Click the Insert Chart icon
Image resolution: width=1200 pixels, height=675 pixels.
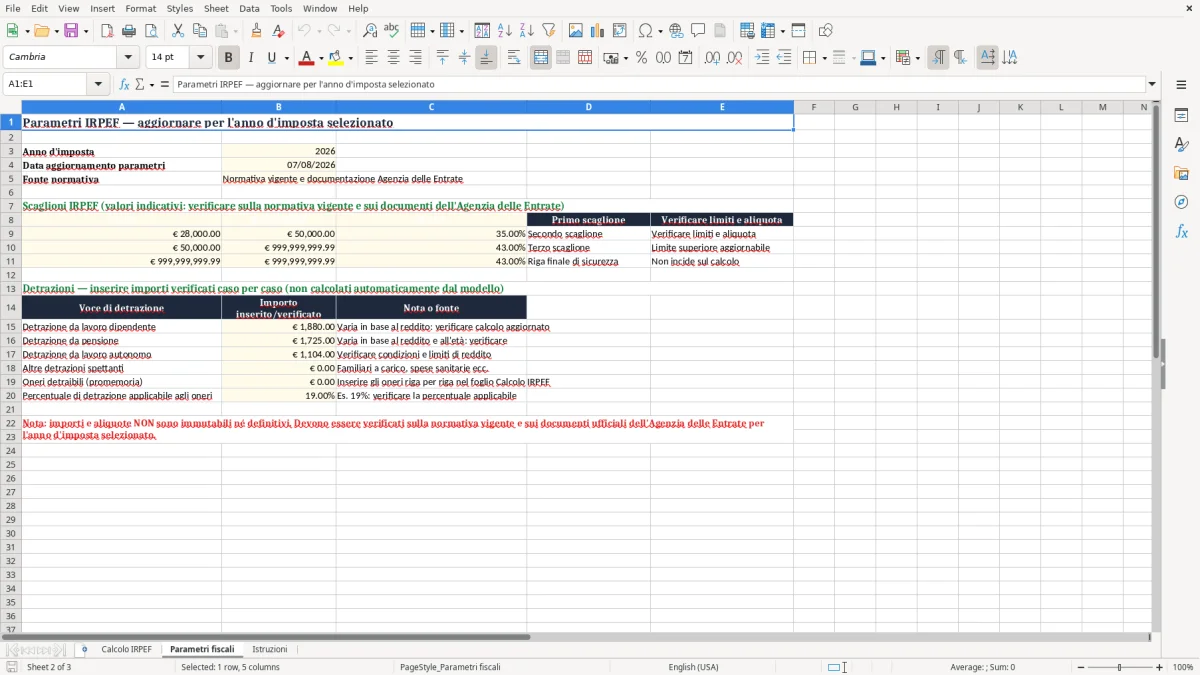pos(598,31)
